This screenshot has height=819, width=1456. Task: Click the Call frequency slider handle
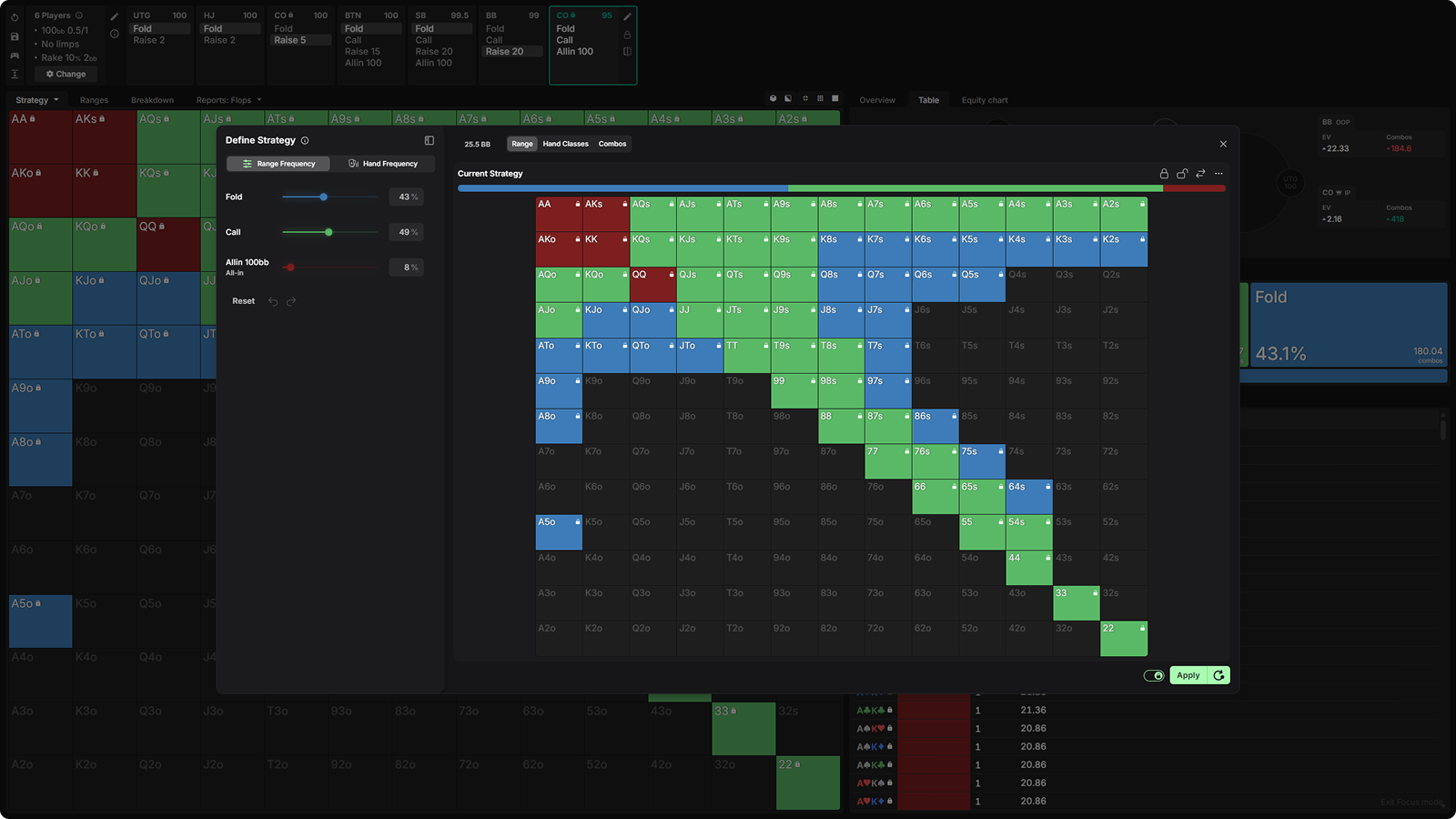329,232
